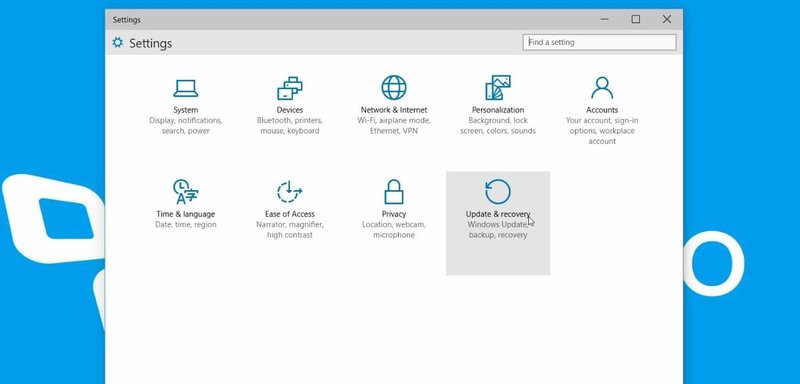Click the Settings gear icon in header
Screen dimensions: 800x384
[118, 42]
